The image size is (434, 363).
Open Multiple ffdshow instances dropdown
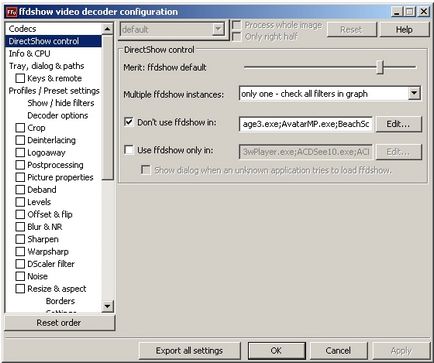point(414,94)
